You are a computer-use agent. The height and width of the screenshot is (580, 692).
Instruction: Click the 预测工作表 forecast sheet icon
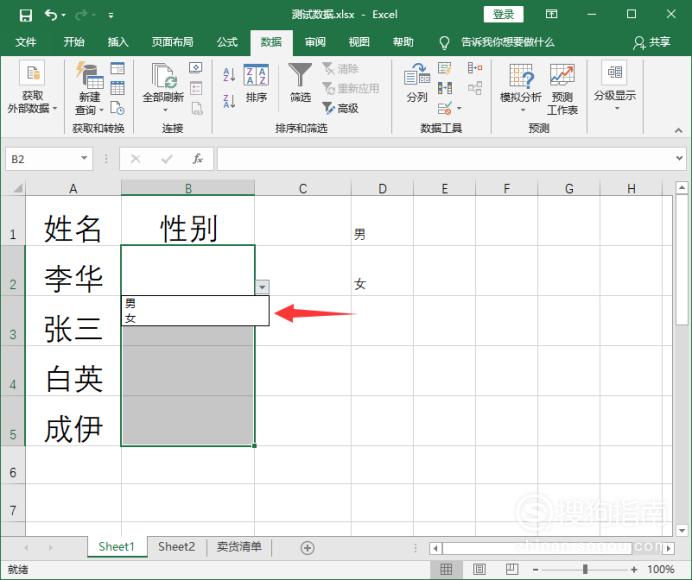[x=562, y=89]
